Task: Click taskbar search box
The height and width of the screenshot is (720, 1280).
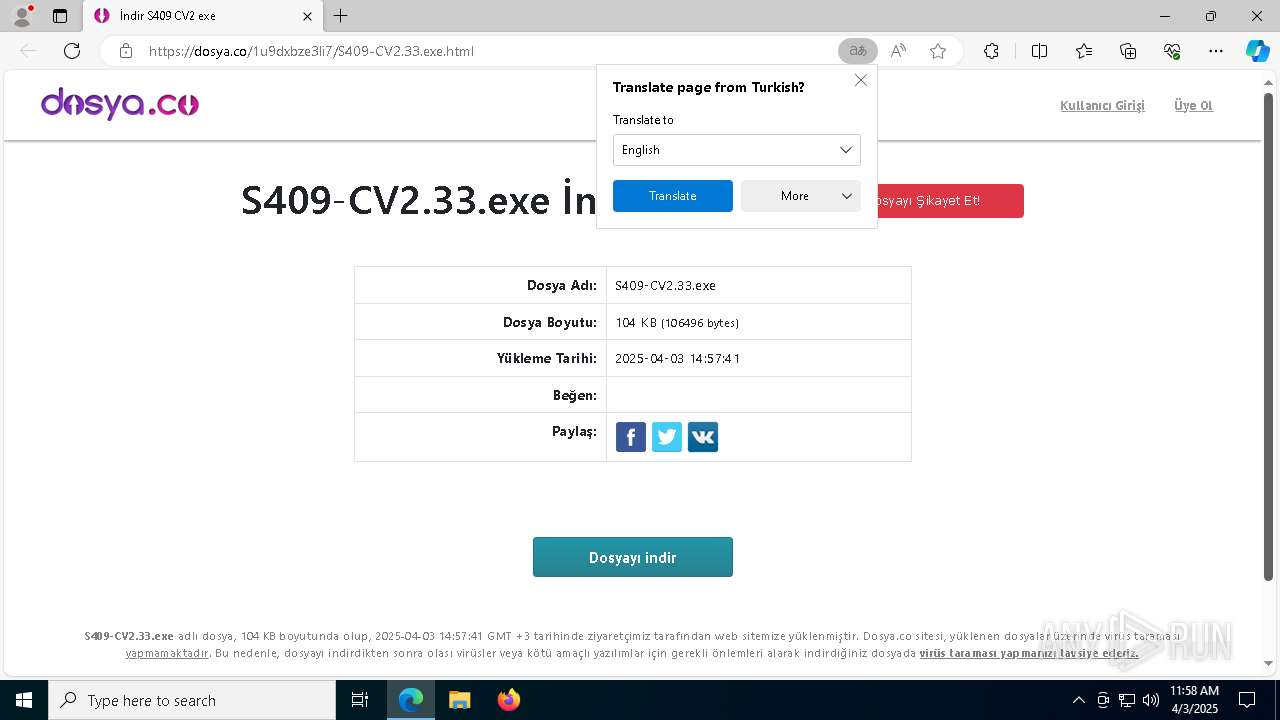Action: click(192, 700)
